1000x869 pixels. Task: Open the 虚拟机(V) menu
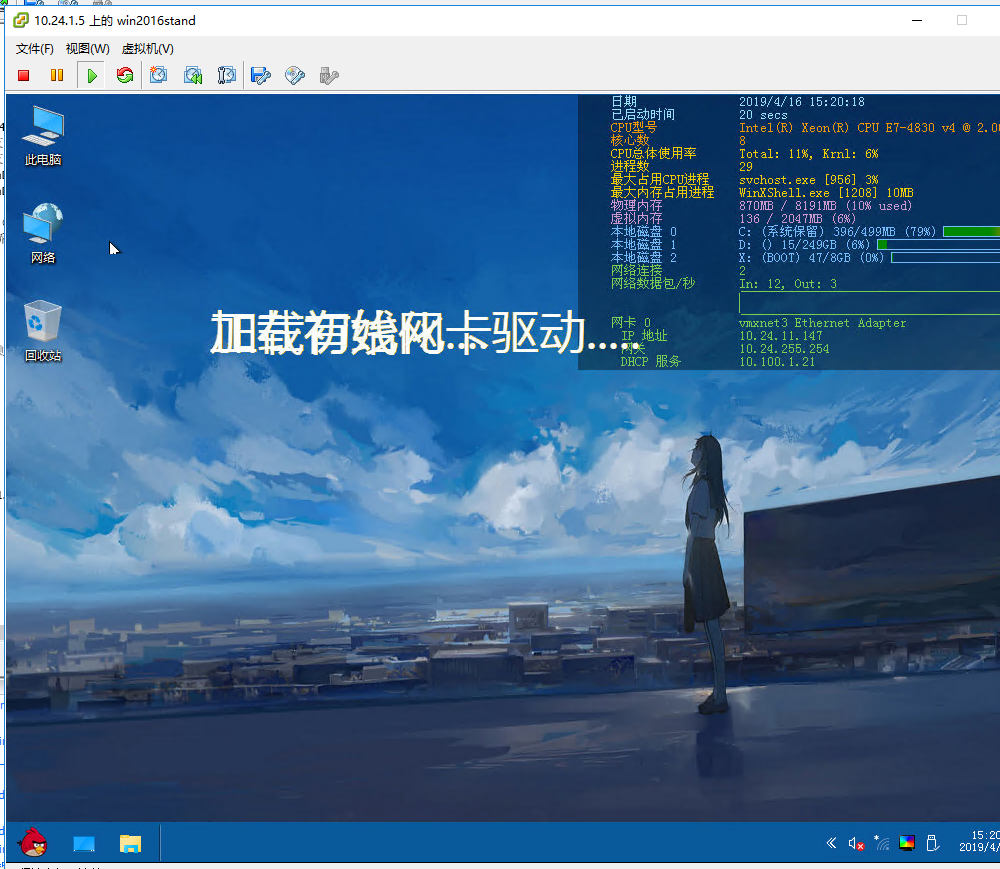click(x=147, y=48)
